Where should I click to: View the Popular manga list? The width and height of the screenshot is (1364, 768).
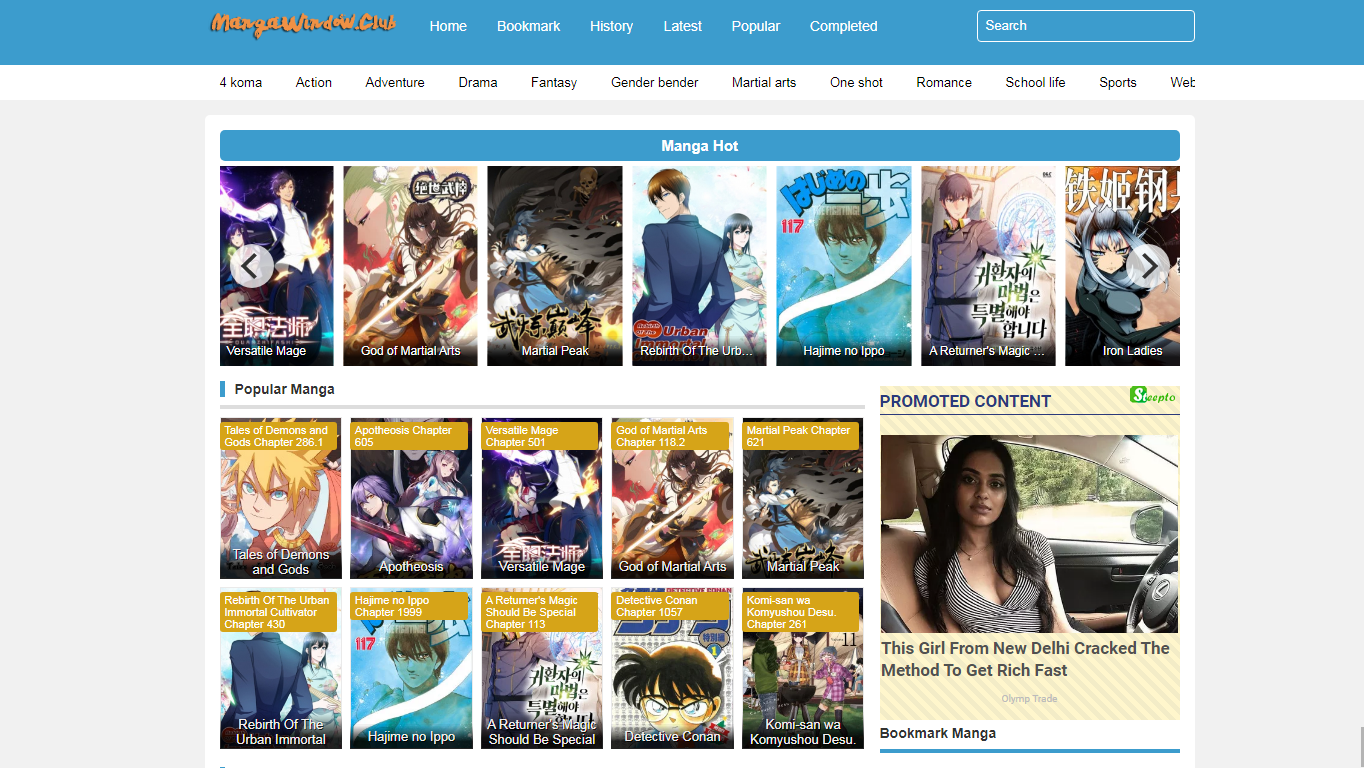tap(756, 26)
